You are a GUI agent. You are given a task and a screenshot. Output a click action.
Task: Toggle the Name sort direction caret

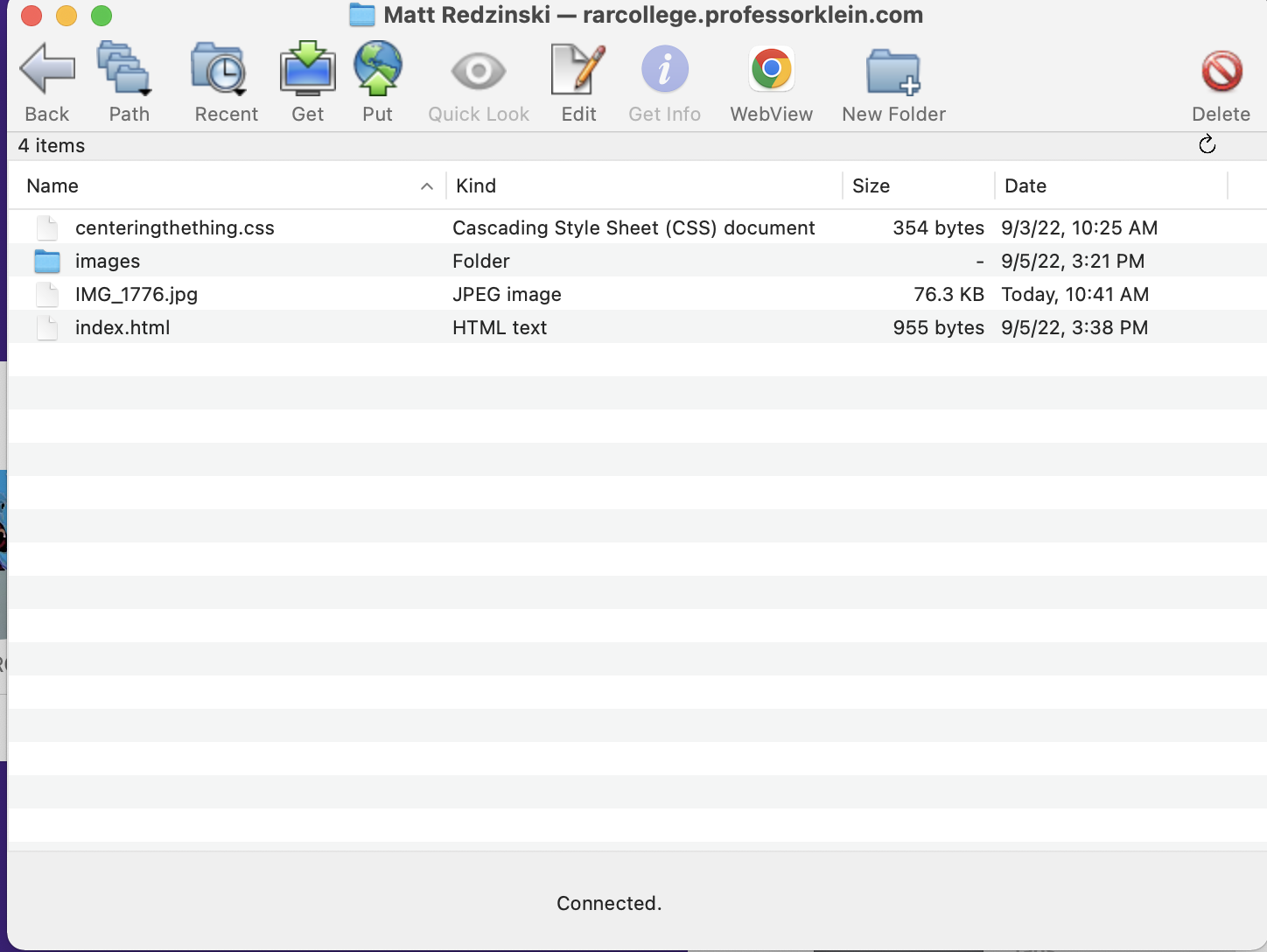click(x=427, y=185)
